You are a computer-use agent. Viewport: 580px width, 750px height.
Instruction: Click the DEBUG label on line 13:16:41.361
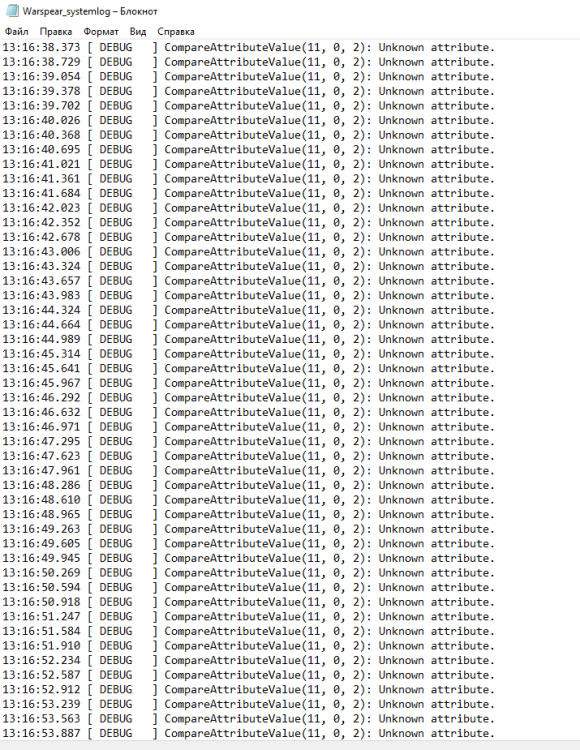coord(116,179)
